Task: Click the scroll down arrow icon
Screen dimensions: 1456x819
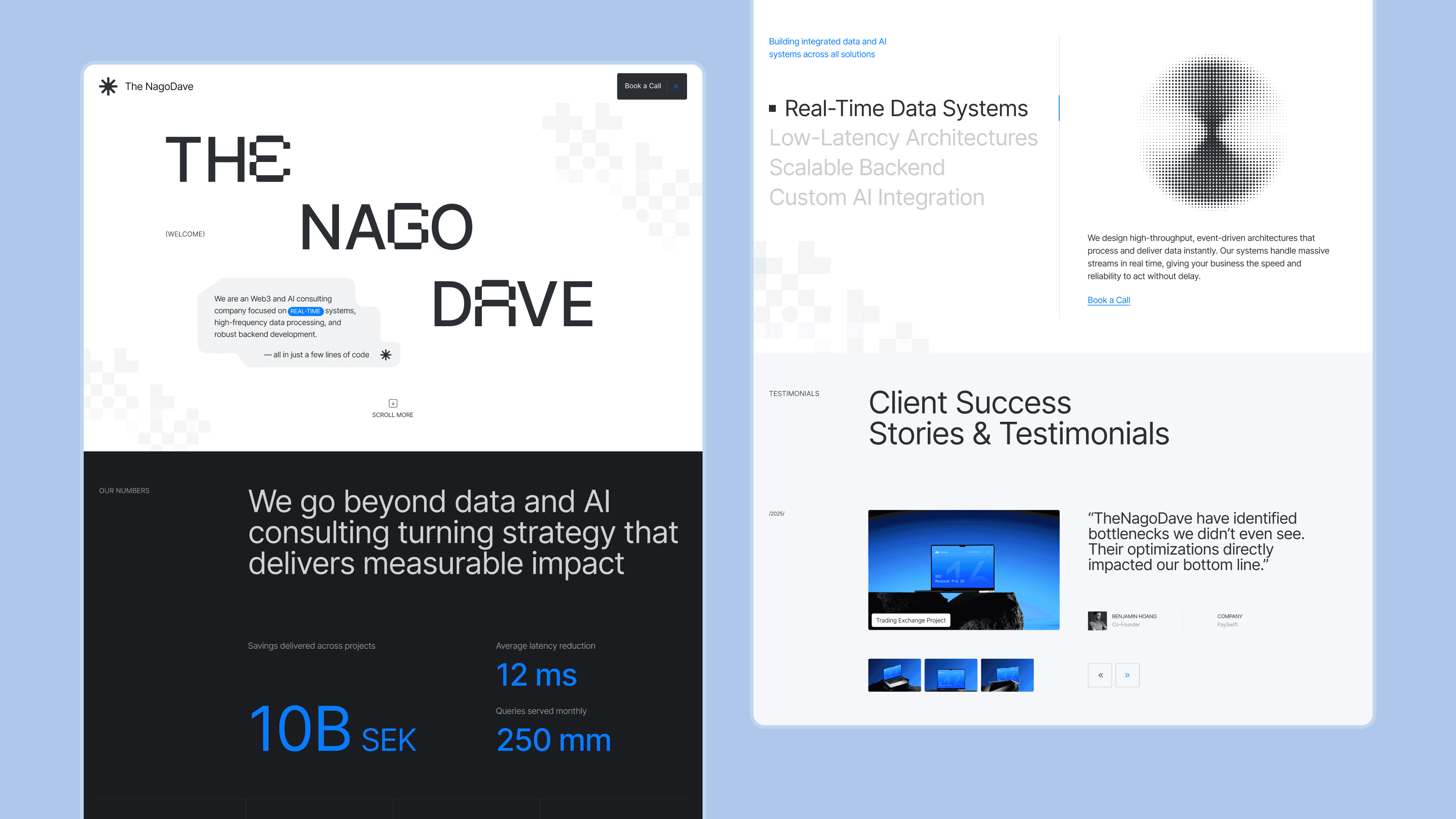Action: point(393,403)
